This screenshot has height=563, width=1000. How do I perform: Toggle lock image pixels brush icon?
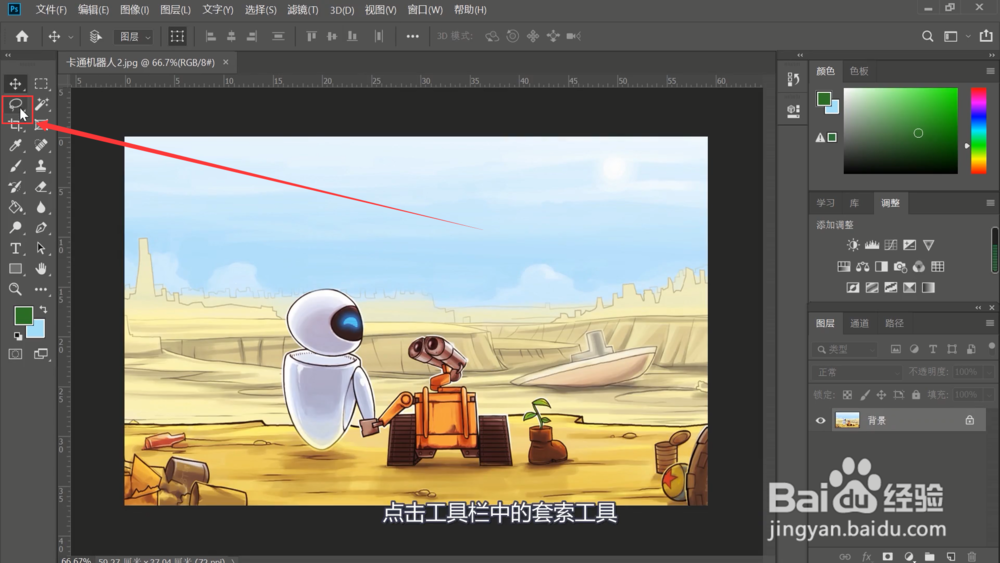pyautogui.click(x=865, y=395)
